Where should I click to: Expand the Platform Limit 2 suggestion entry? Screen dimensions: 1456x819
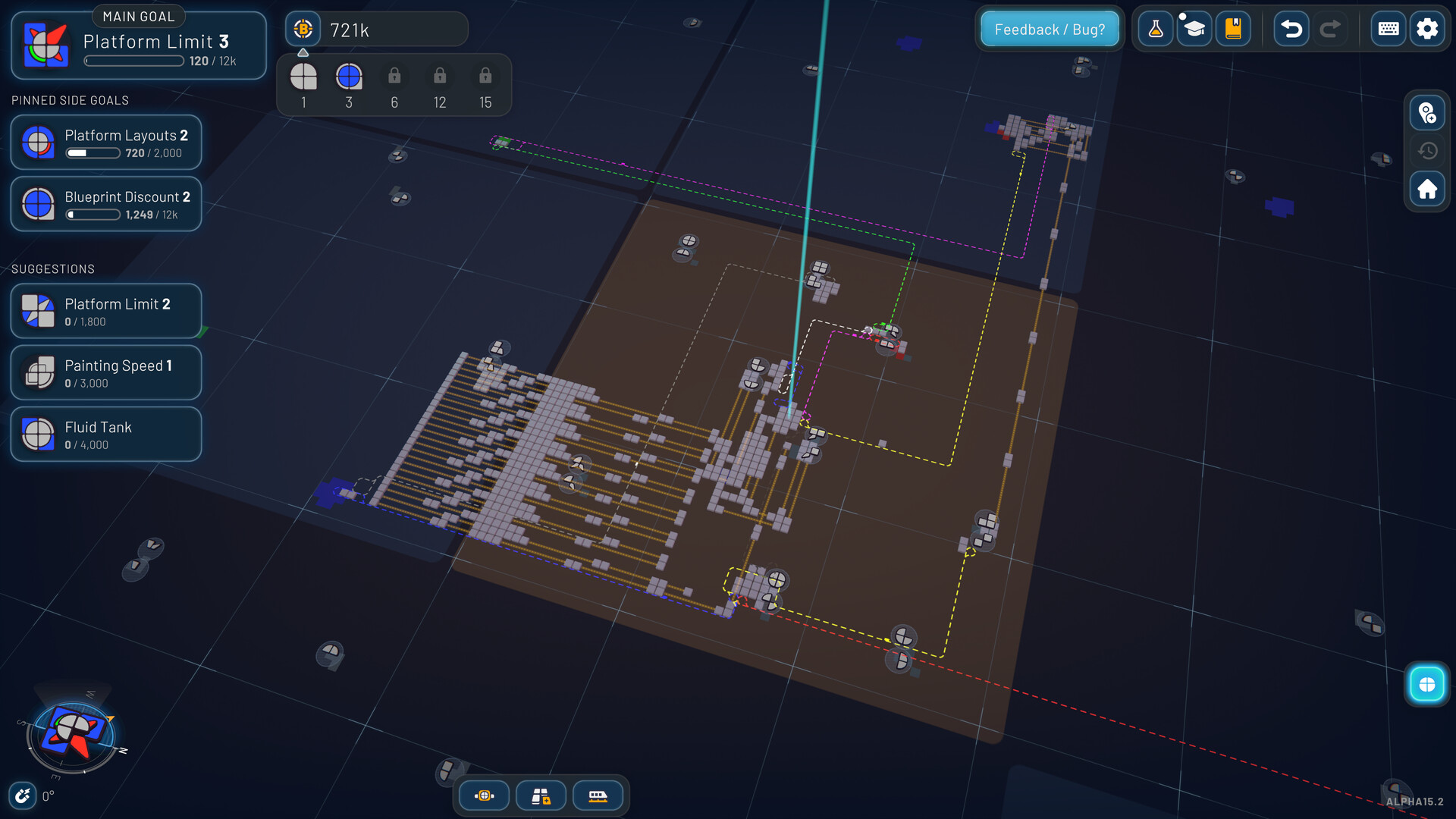105,311
